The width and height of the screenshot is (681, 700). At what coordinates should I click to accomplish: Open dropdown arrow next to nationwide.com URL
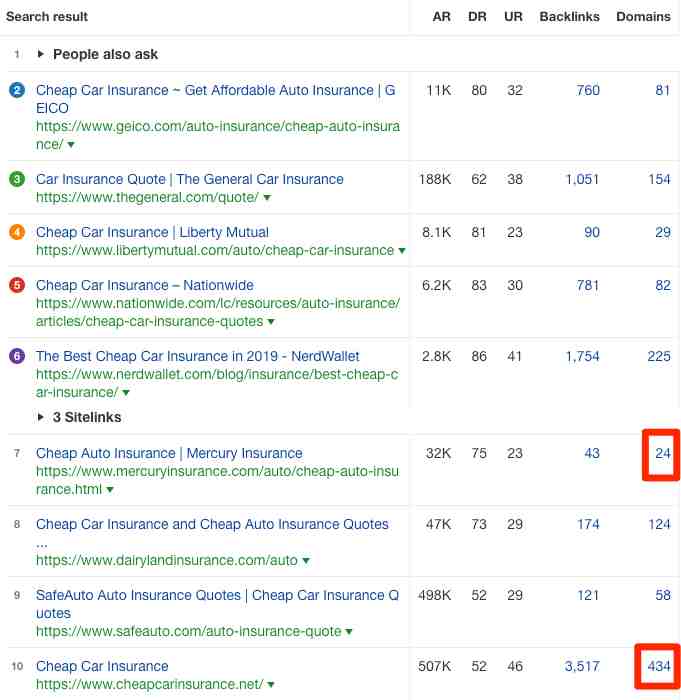click(x=271, y=321)
